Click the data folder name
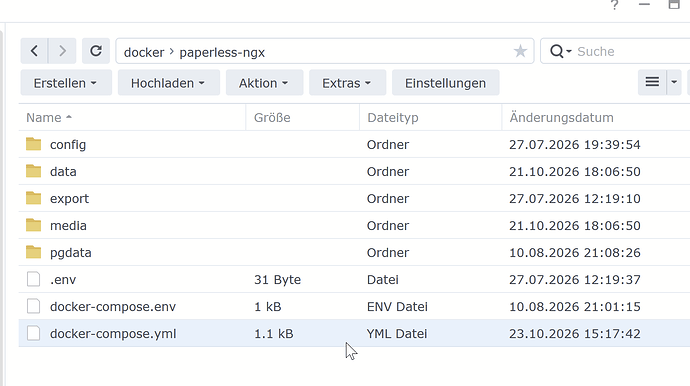Image resolution: width=690 pixels, height=386 pixels. point(63,172)
